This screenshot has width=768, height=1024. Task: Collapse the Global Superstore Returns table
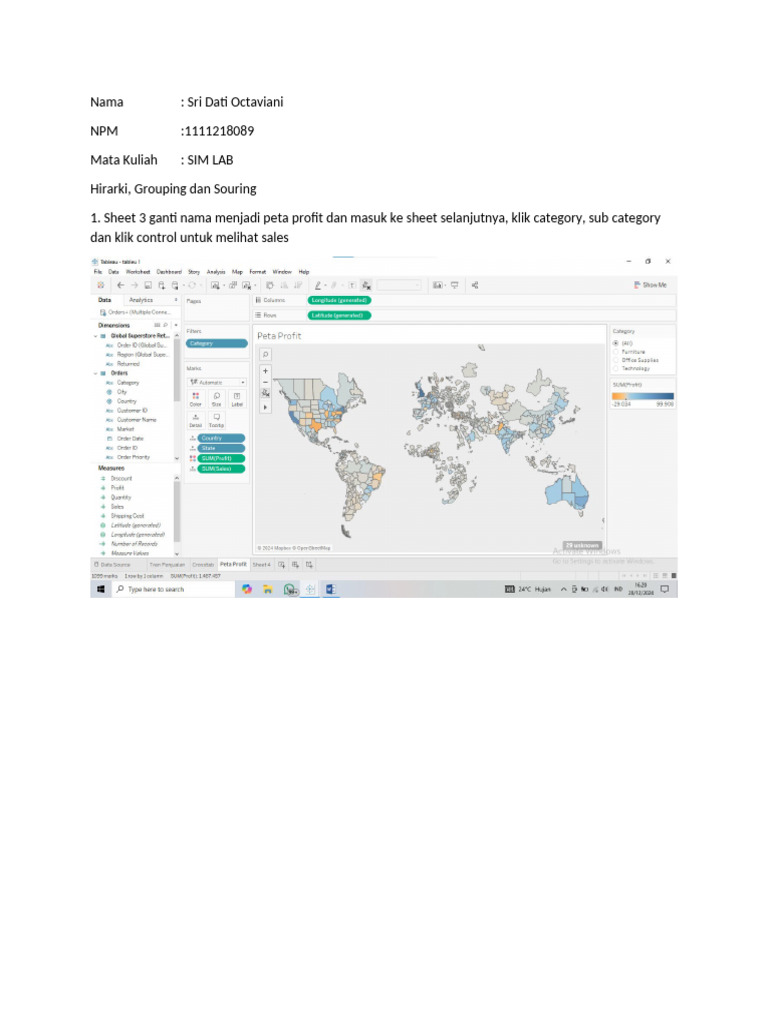tap(95, 336)
